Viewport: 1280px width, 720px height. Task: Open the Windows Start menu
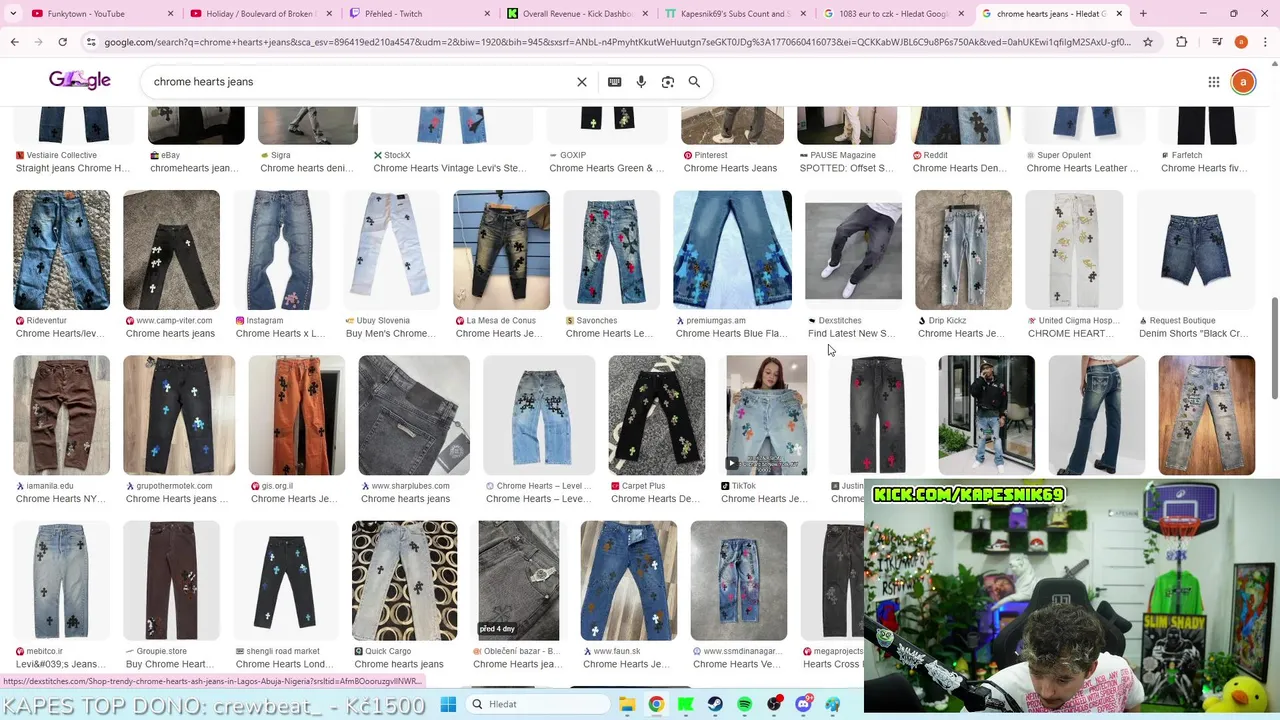[448, 704]
